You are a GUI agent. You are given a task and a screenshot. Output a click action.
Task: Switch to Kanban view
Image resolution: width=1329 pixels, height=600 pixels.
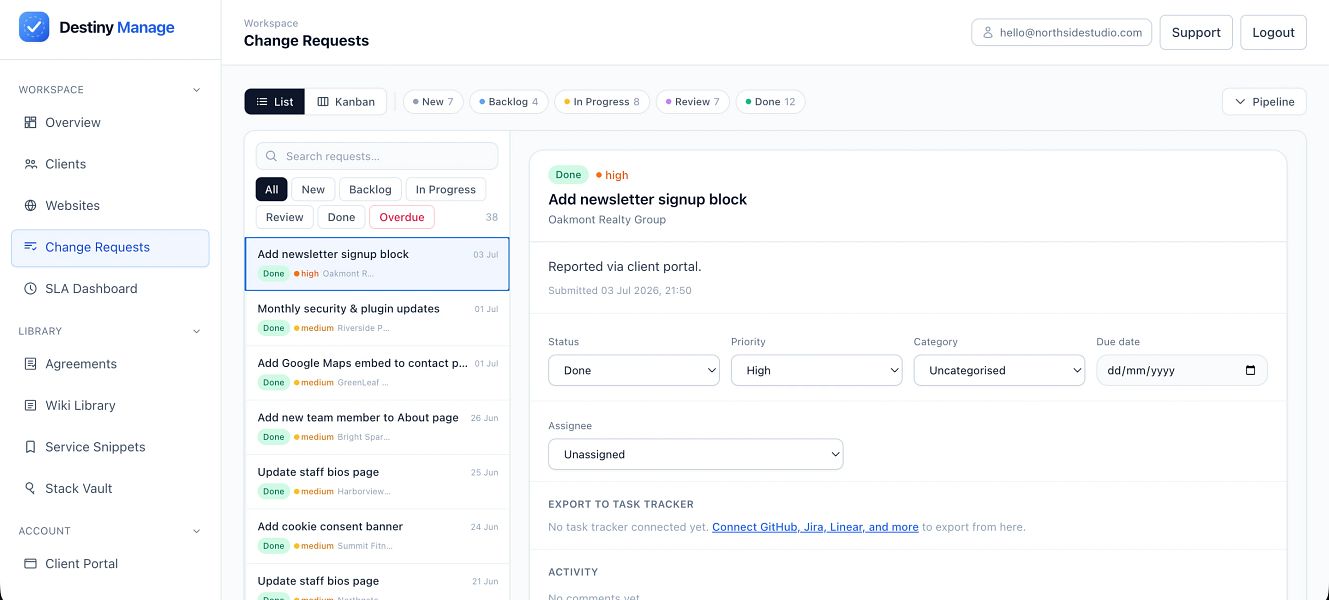346,102
